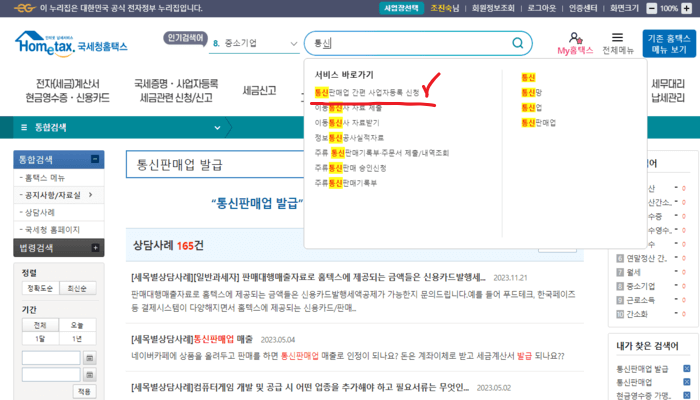The image size is (700, 400).
Task: Open the 인기검색어 dropdown showing 중소기업
Action: pos(254,43)
